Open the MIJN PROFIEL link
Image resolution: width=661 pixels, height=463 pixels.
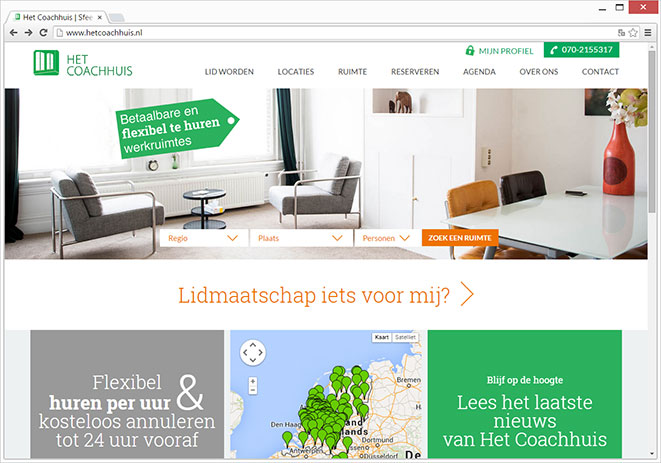click(x=499, y=51)
